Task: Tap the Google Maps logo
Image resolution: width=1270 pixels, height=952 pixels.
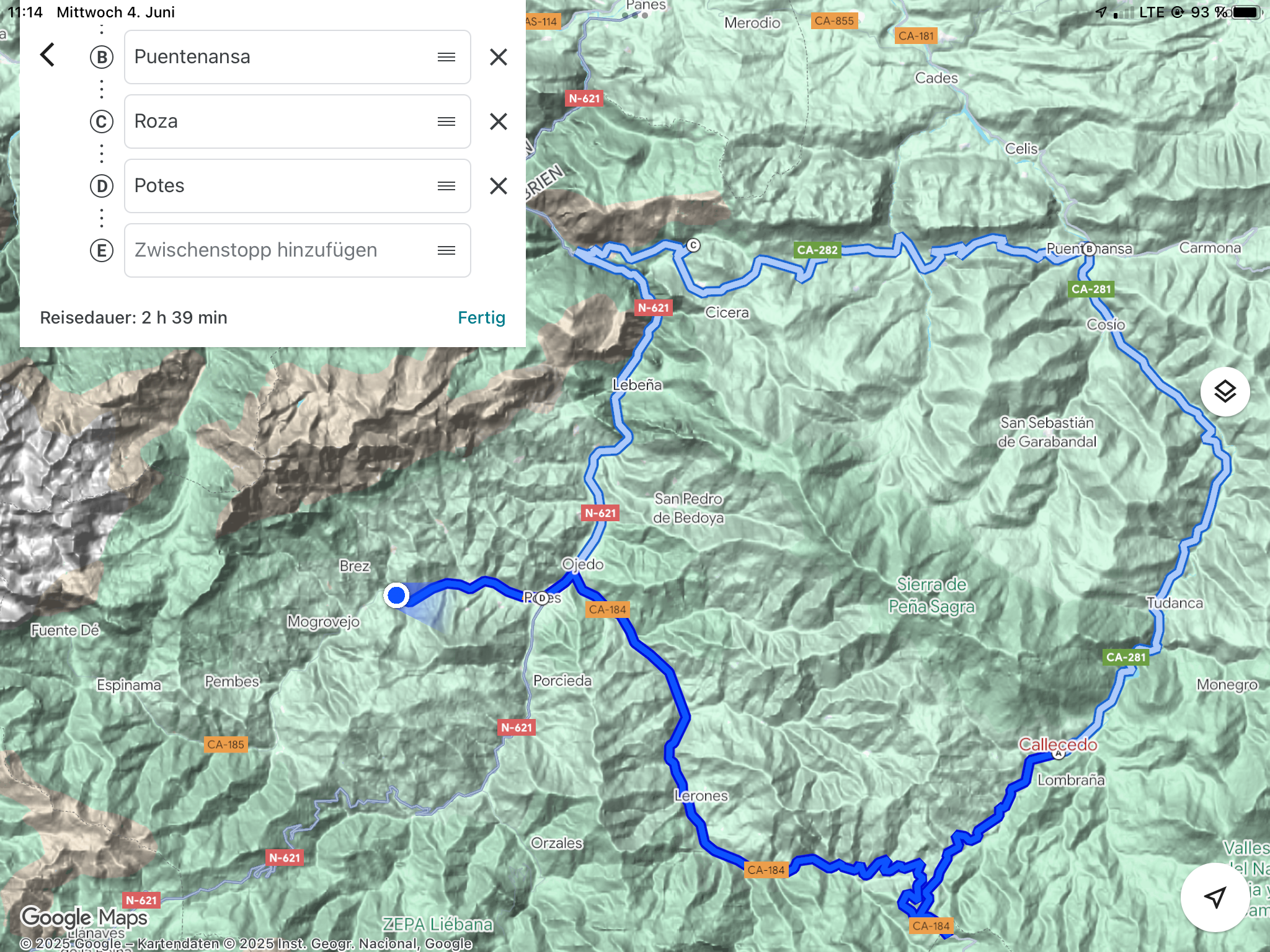Action: 84,917
